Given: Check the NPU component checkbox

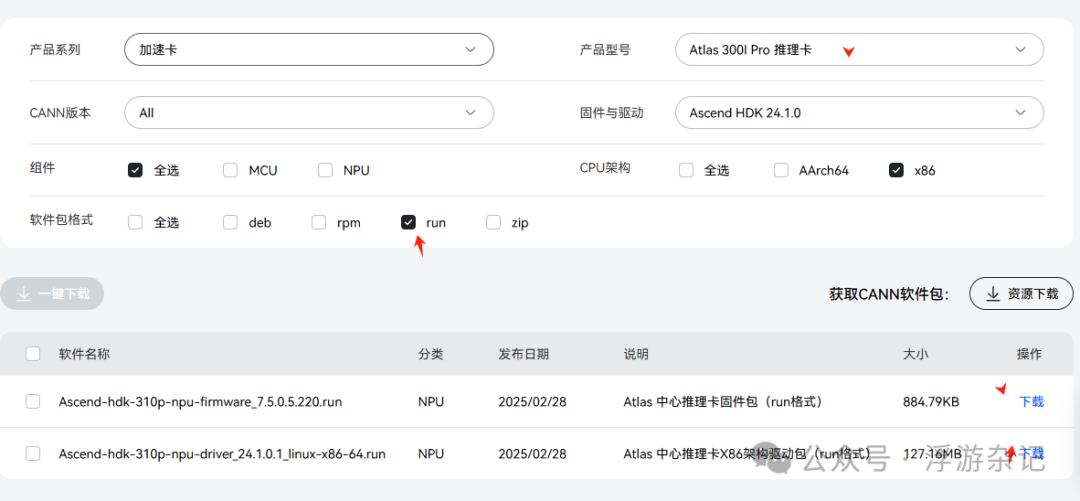Looking at the screenshot, I should 325,170.
